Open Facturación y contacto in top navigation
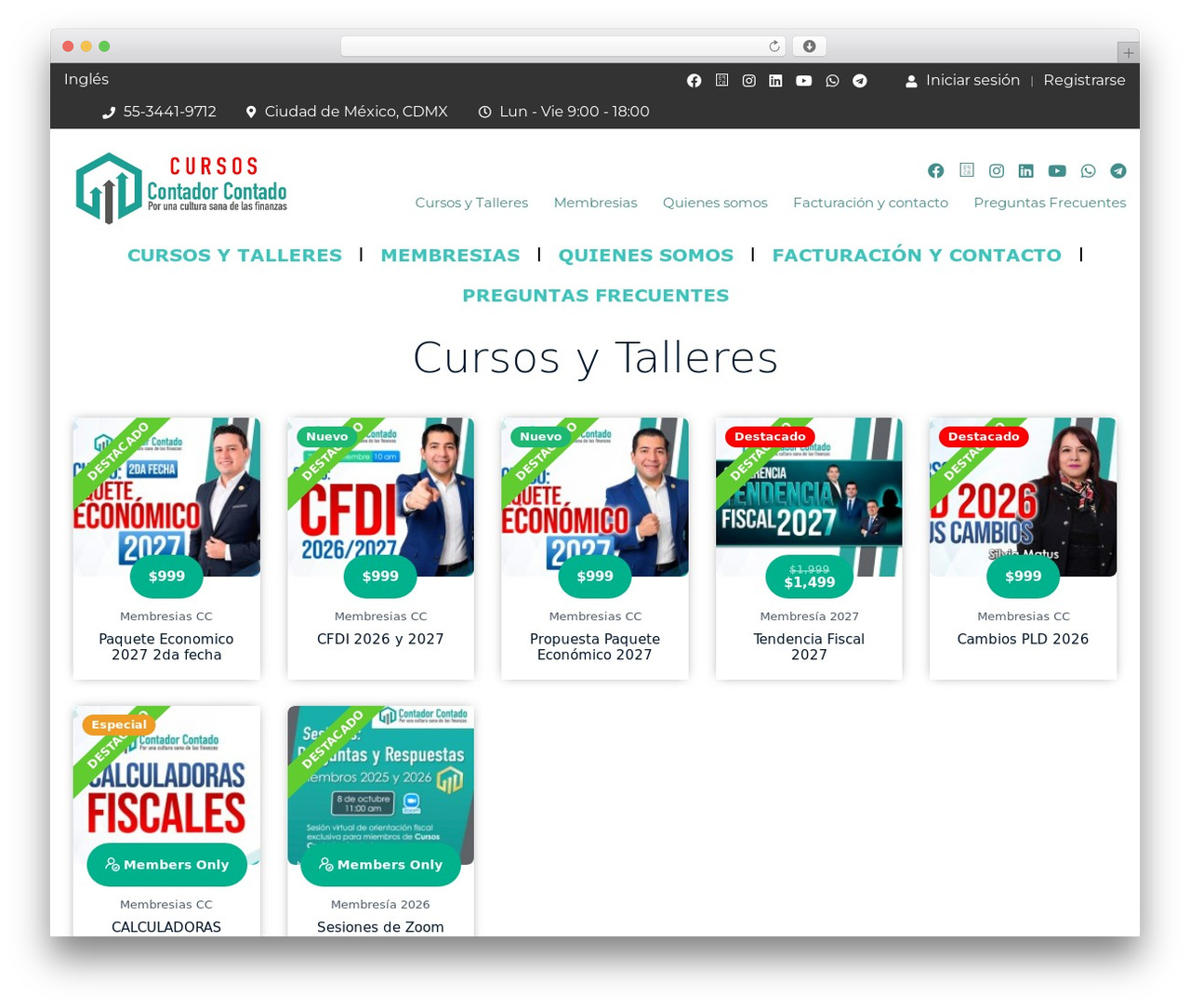 (x=870, y=203)
